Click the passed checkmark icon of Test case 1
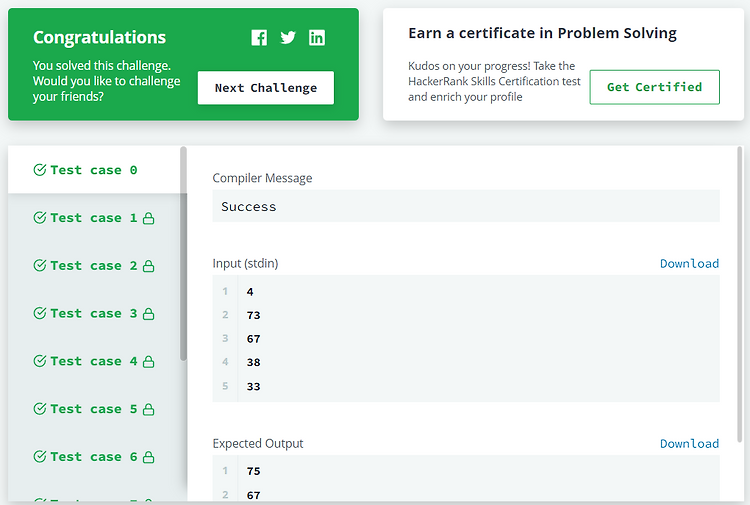This screenshot has width=750, height=505. (x=40, y=218)
